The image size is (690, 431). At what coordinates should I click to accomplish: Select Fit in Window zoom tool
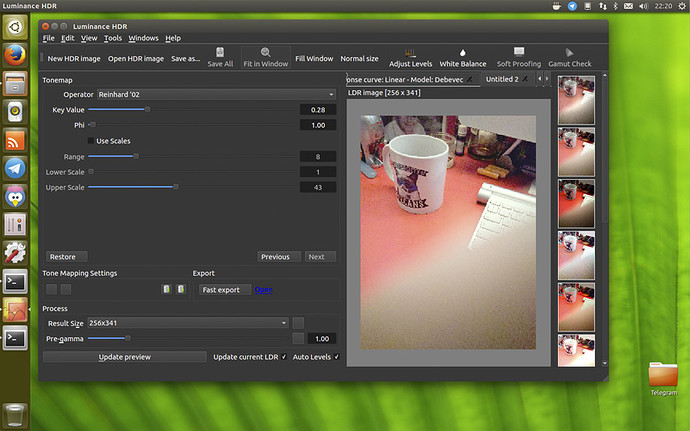266,57
